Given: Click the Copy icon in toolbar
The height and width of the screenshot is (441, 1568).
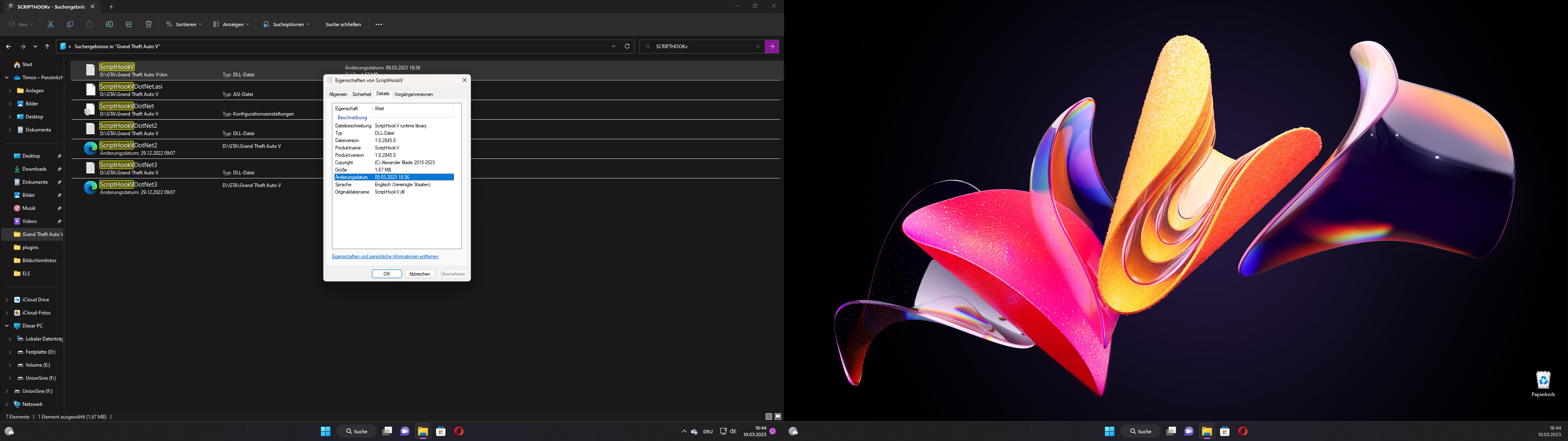Looking at the screenshot, I should pyautogui.click(x=70, y=24).
